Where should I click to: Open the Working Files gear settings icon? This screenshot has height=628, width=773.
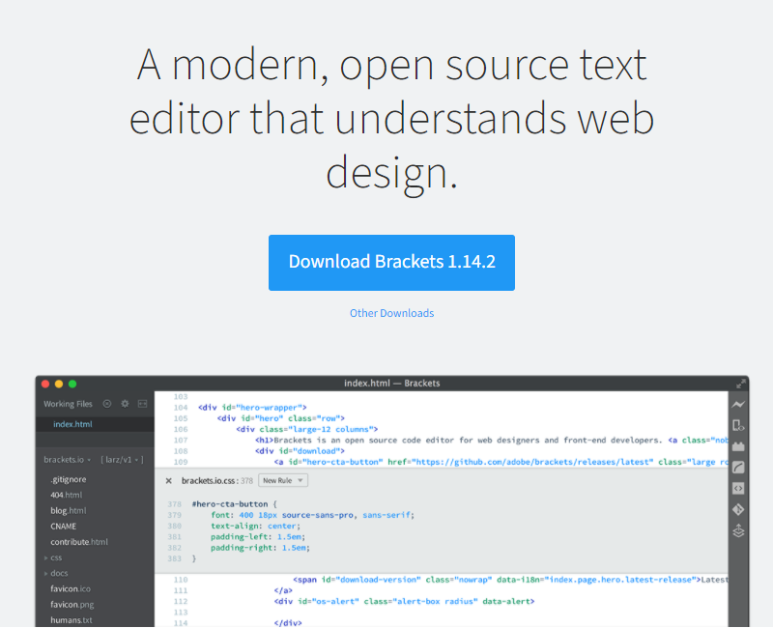(x=125, y=404)
